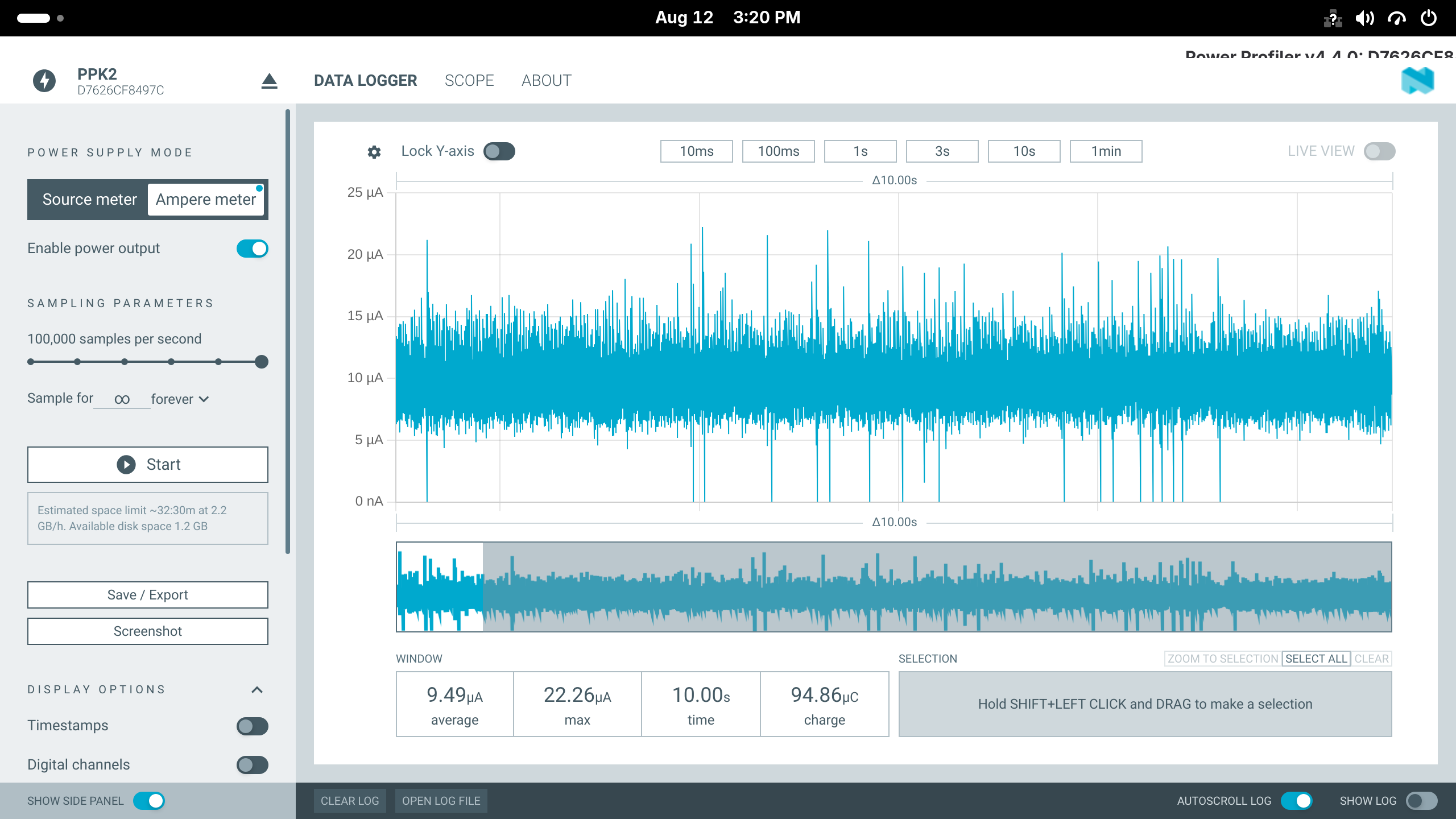Switch to the SCOPE tab
1456x819 pixels.
click(469, 81)
